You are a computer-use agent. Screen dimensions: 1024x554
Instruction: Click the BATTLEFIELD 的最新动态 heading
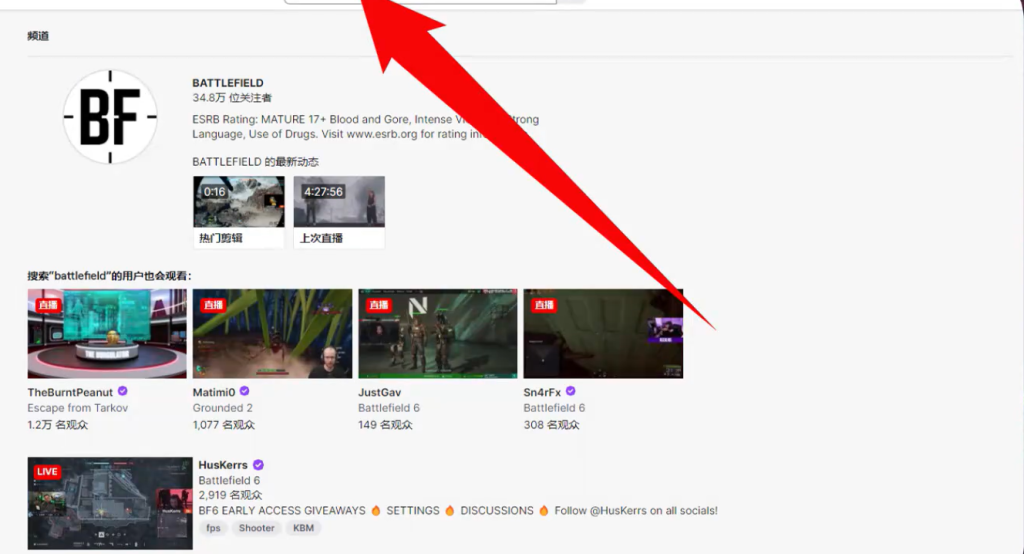tap(255, 161)
